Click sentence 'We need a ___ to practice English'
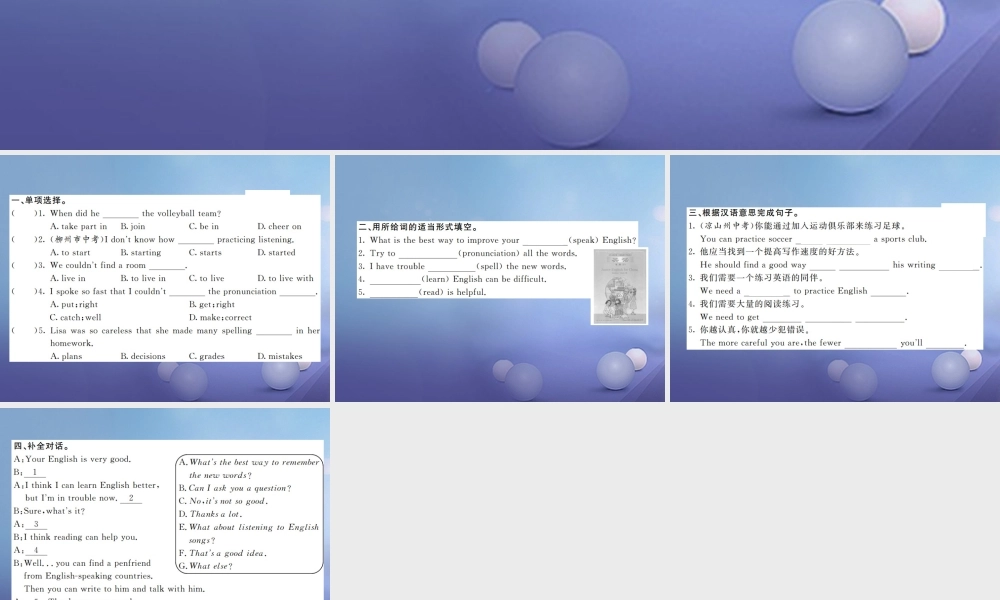The image size is (1000, 600). pyautogui.click(x=804, y=291)
